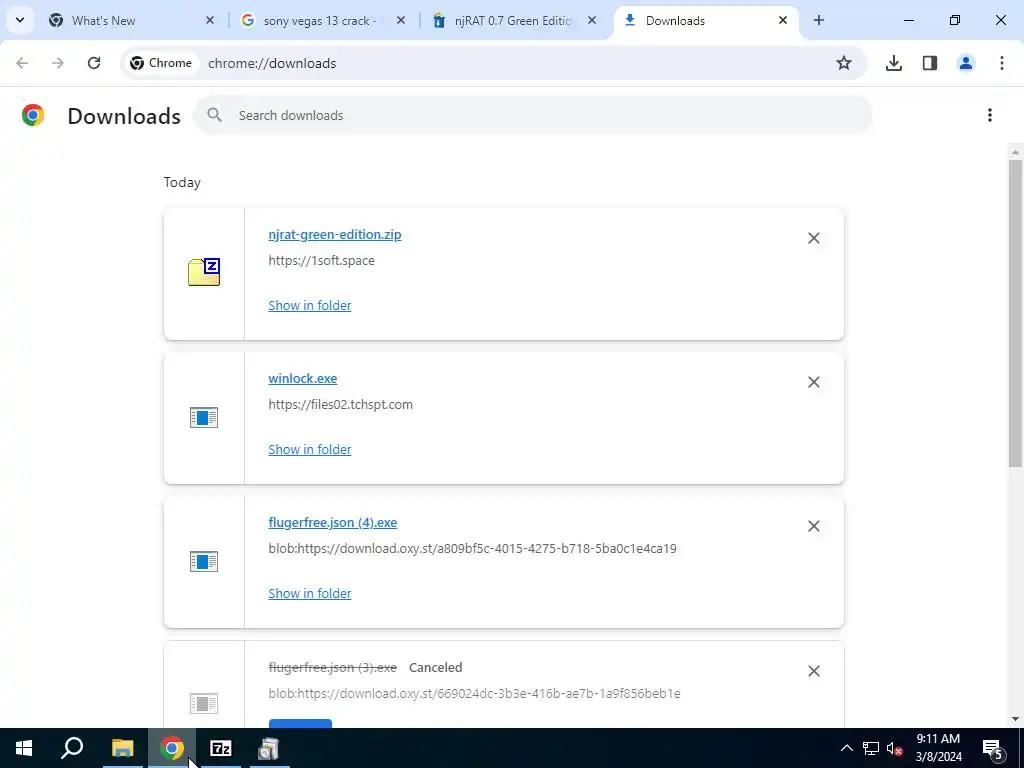Switch to the sony vegas 13 crack tab

point(322,21)
